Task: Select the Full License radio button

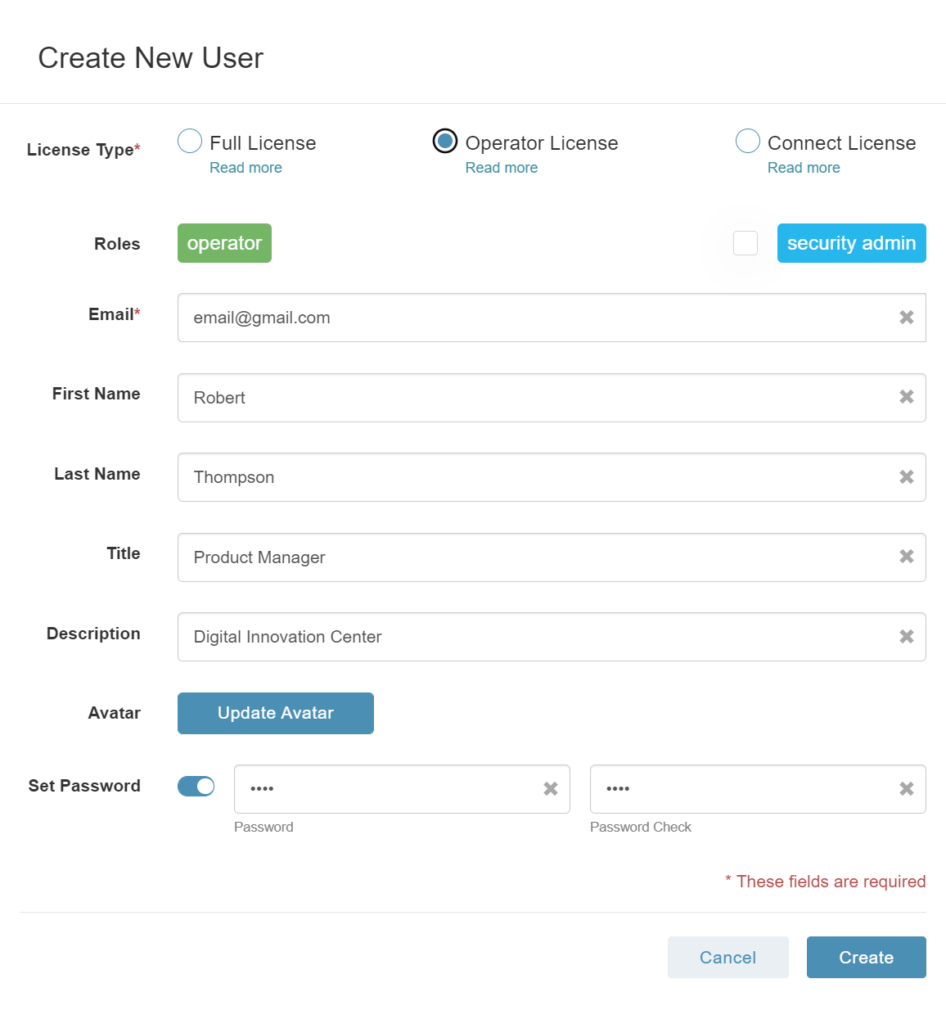Action: pyautogui.click(x=189, y=141)
